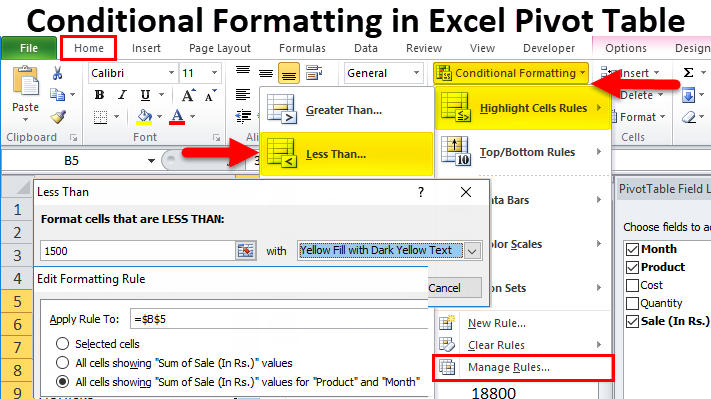Switch to the Data tab
The height and width of the screenshot is (399, 711).
pyautogui.click(x=366, y=48)
